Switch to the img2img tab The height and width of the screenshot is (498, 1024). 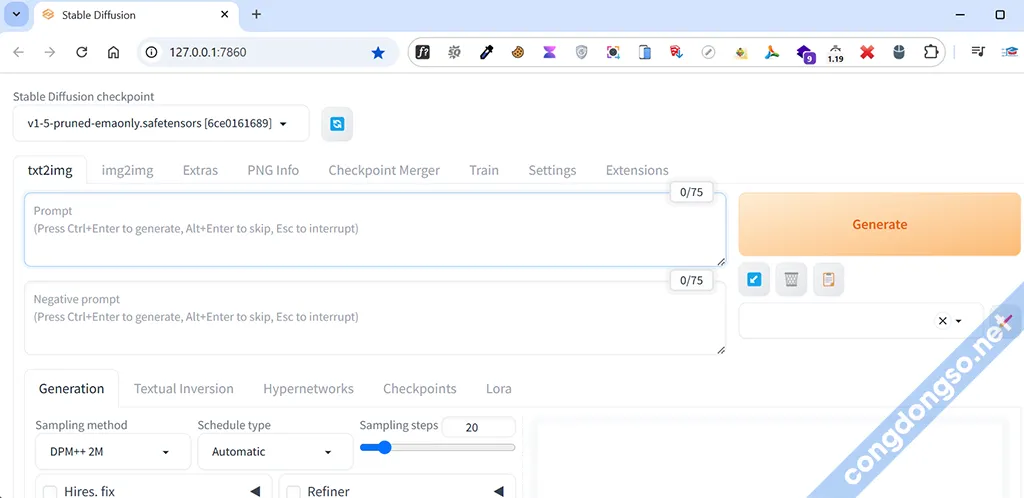[x=127, y=170]
